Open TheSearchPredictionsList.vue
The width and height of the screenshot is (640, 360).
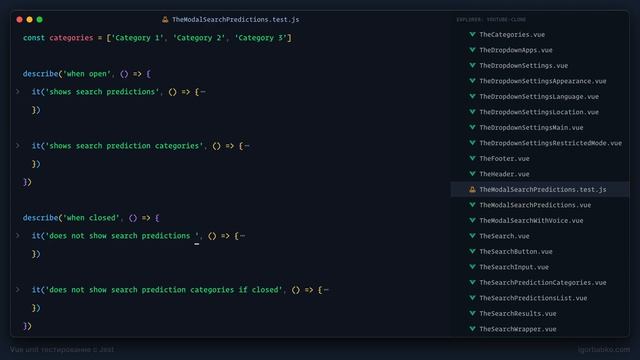533,298
